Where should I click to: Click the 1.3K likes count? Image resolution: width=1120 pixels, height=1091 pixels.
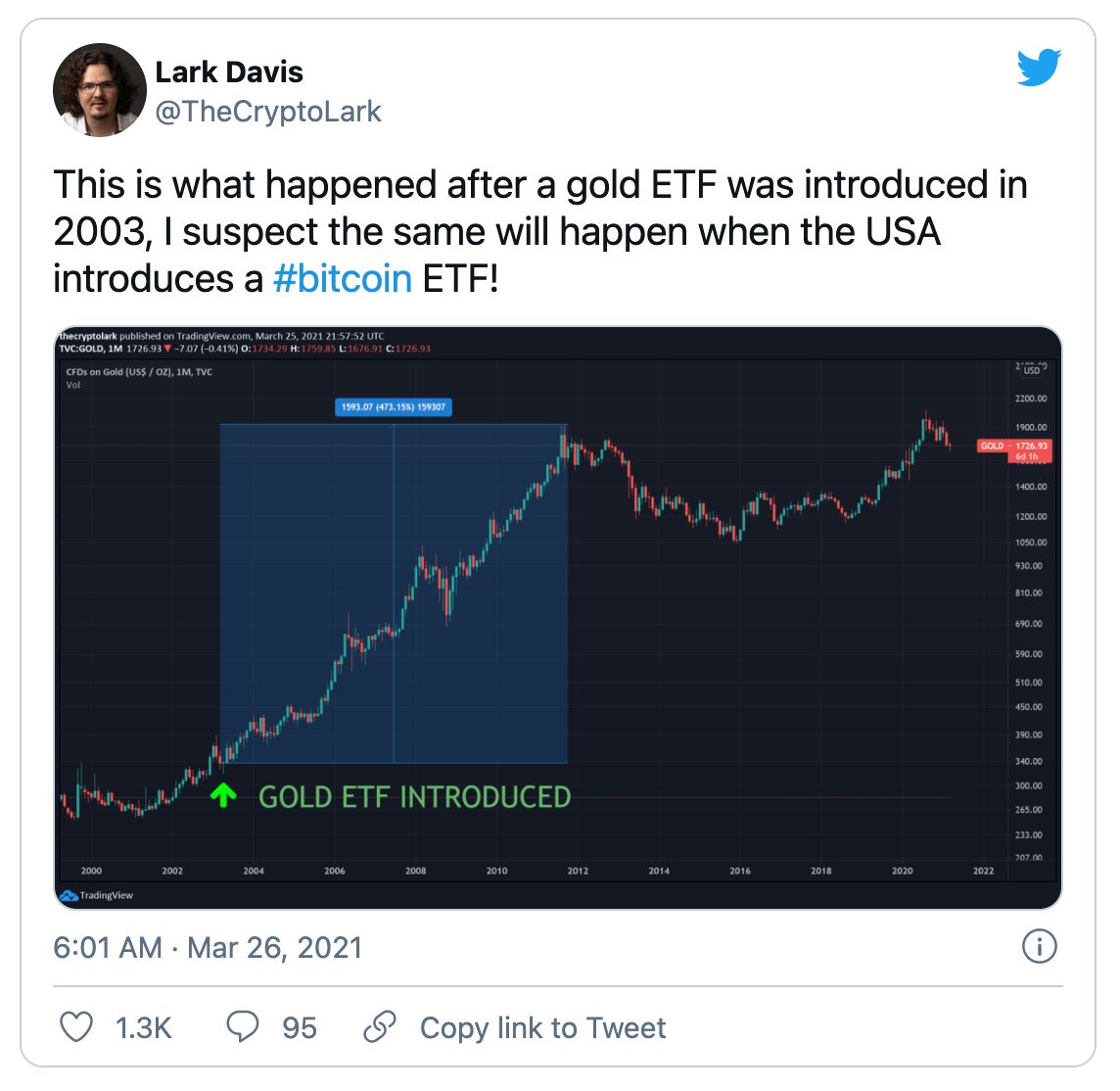coord(143,1027)
